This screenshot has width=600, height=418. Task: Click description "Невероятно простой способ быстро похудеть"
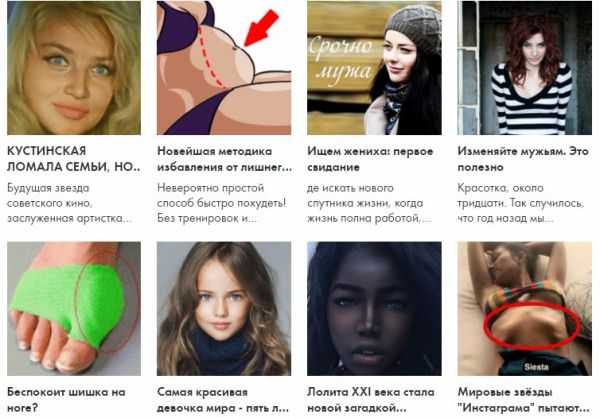[x=222, y=203]
